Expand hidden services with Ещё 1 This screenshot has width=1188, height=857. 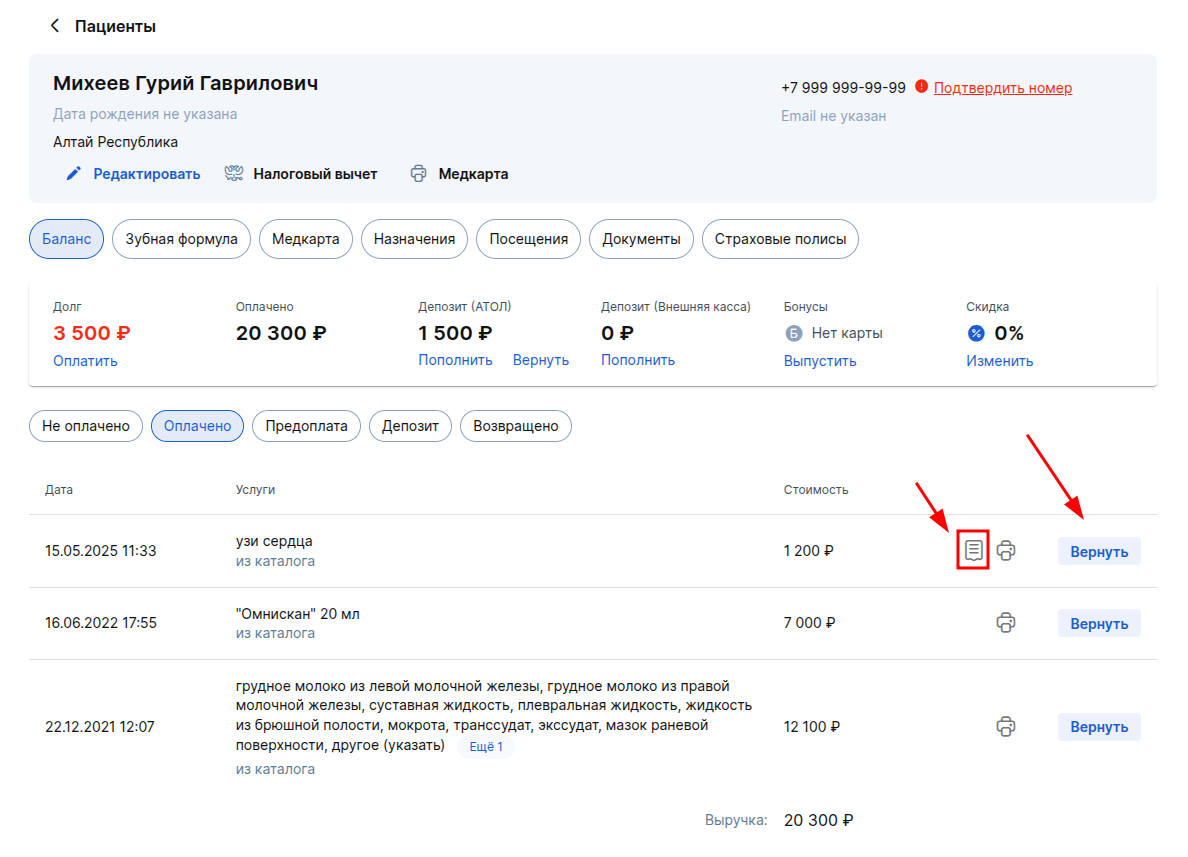pos(486,746)
